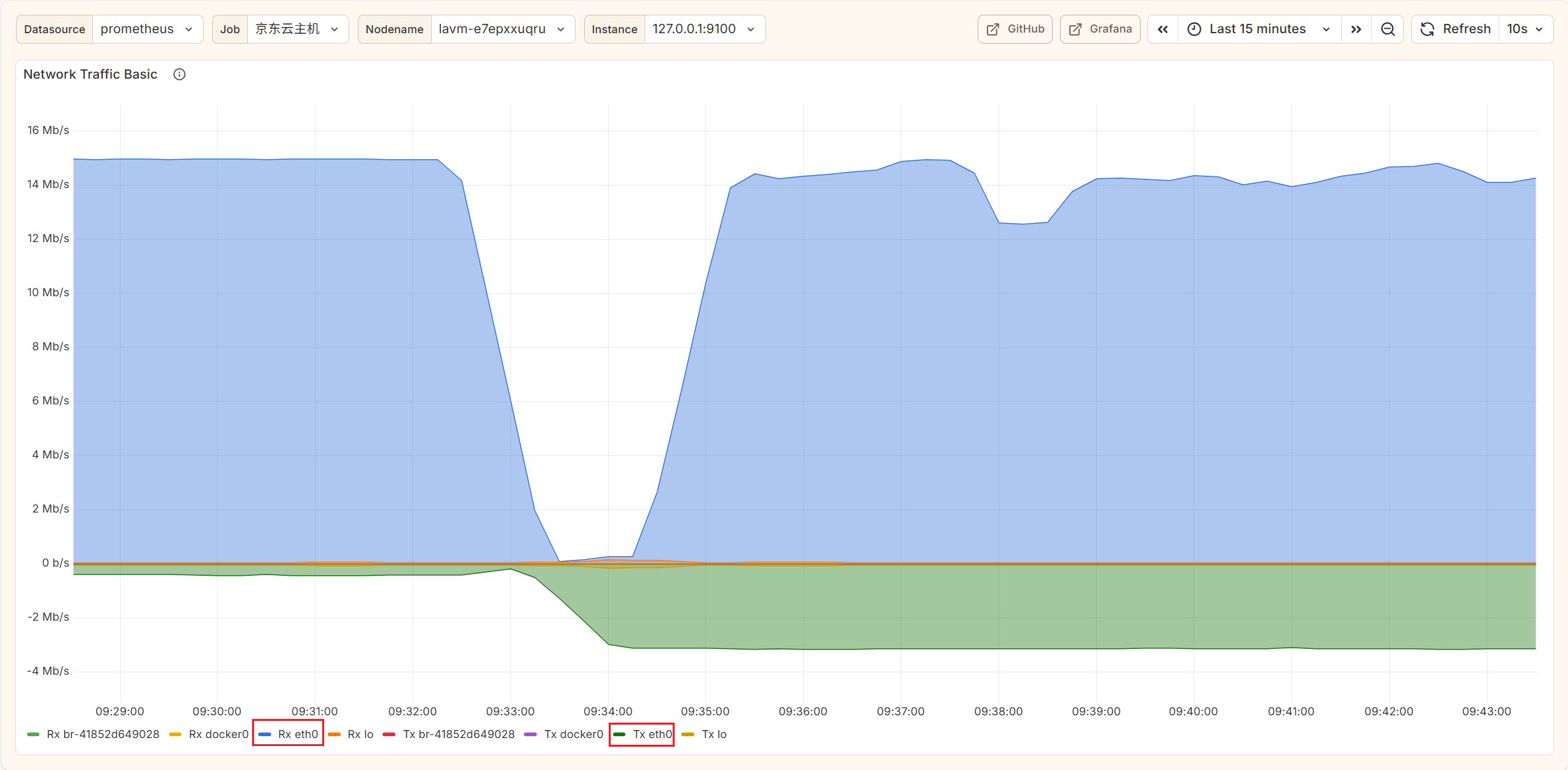Click the Grafana external link icon

(x=1075, y=29)
